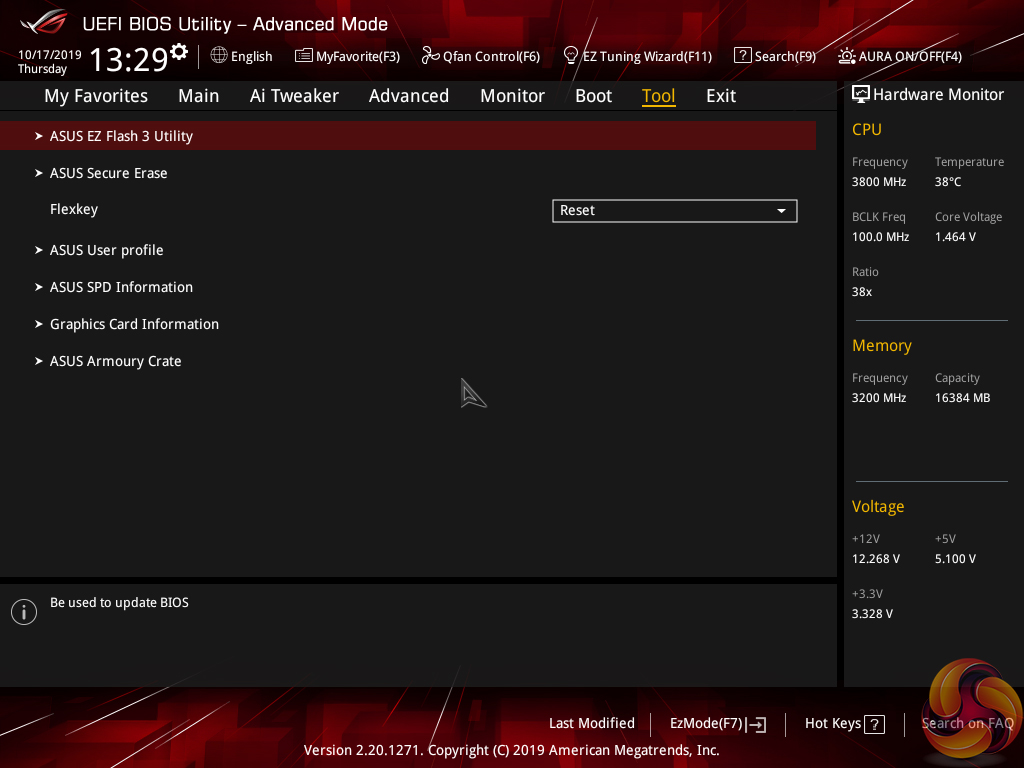Click the Hot Keys question mark icon
Viewport: 1024px width, 768px height.
(874, 724)
